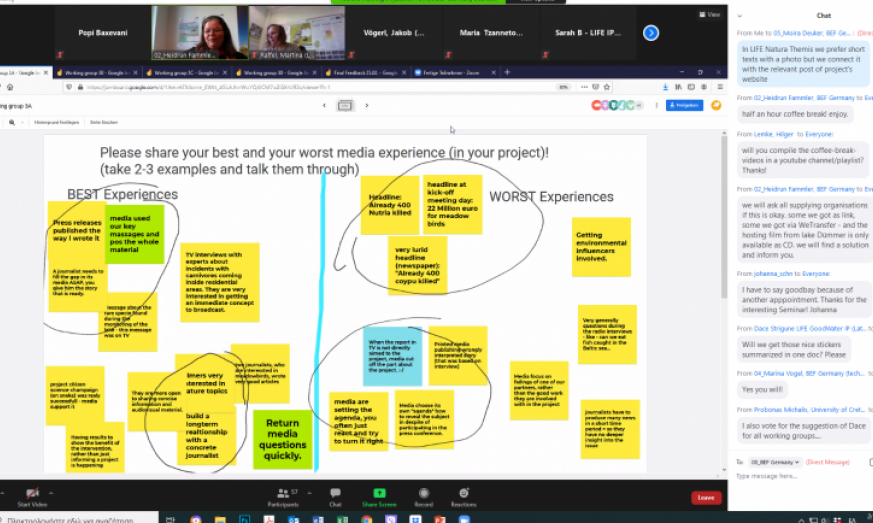Screen dimensions: 873x523
Task: Click Hintergrund festlegen in Jamboard toolbar
Action: [56, 122]
